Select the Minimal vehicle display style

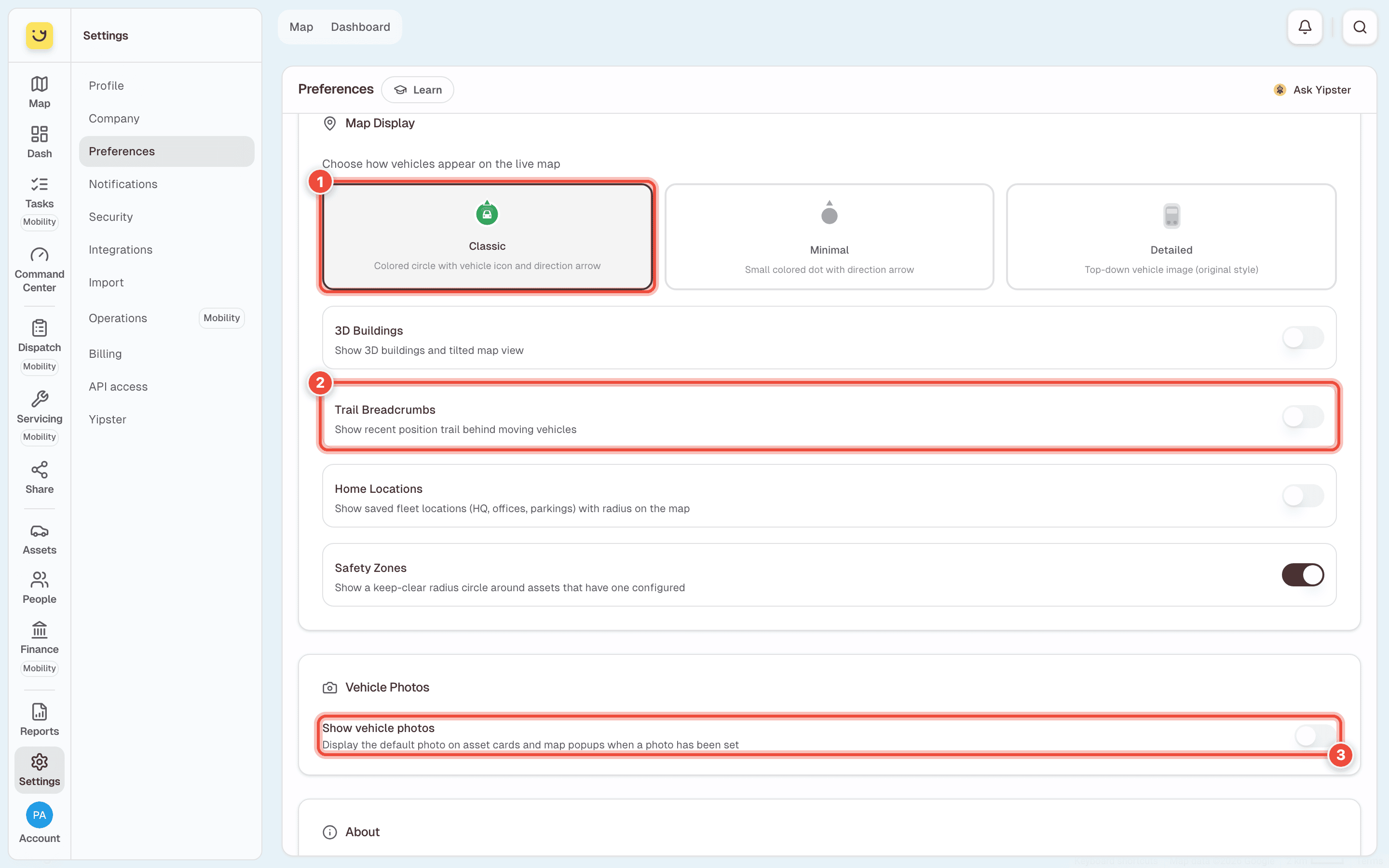[x=829, y=236]
